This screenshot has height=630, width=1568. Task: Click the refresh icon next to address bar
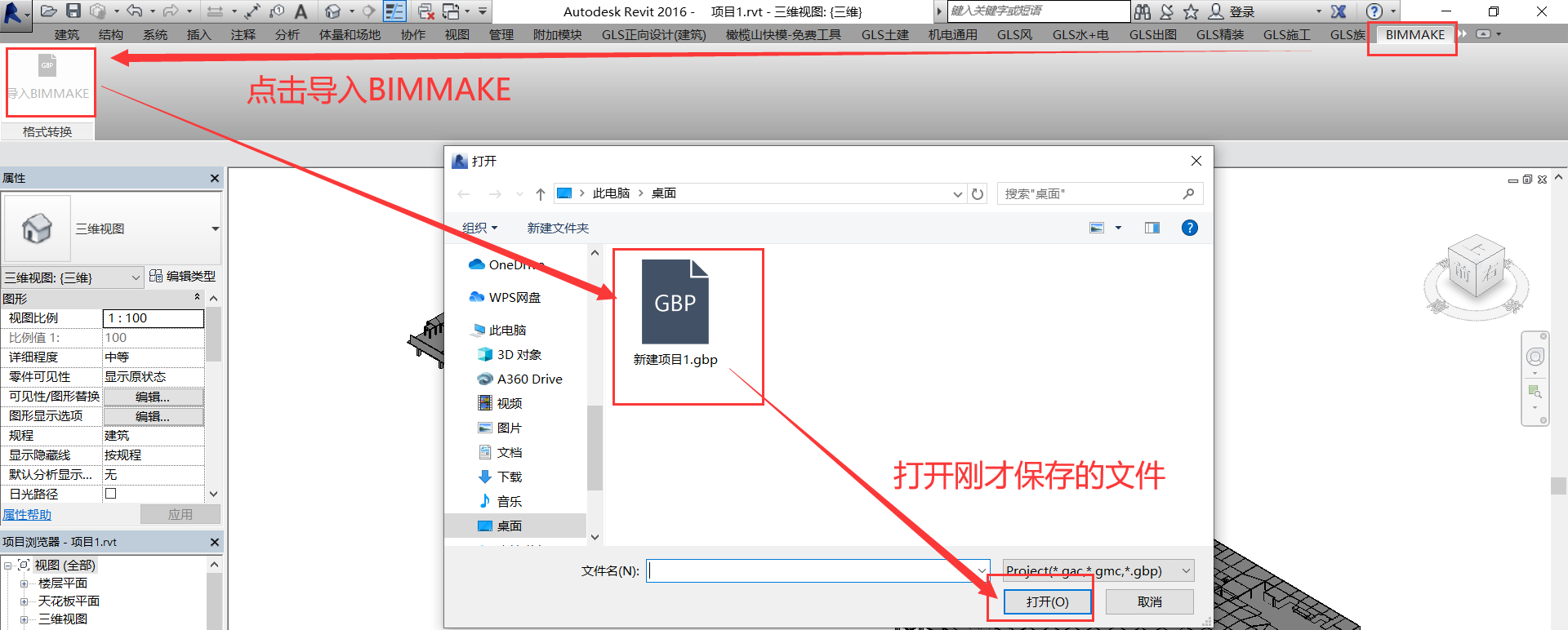pyautogui.click(x=978, y=193)
